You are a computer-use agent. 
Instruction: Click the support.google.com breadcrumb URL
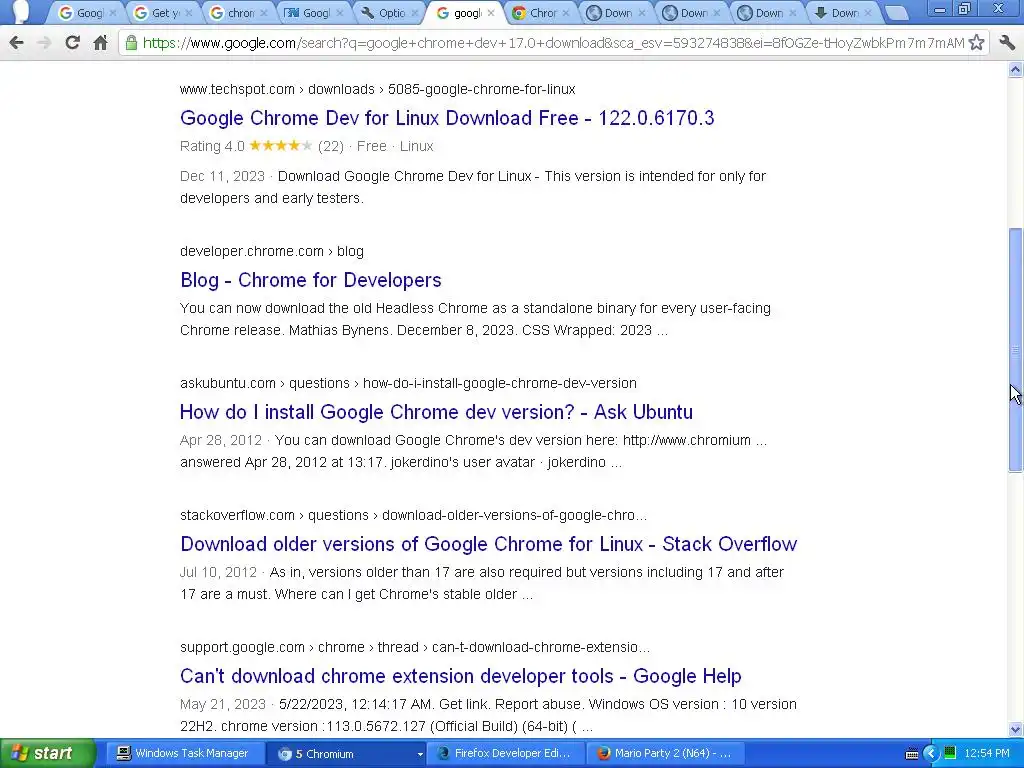point(415,647)
